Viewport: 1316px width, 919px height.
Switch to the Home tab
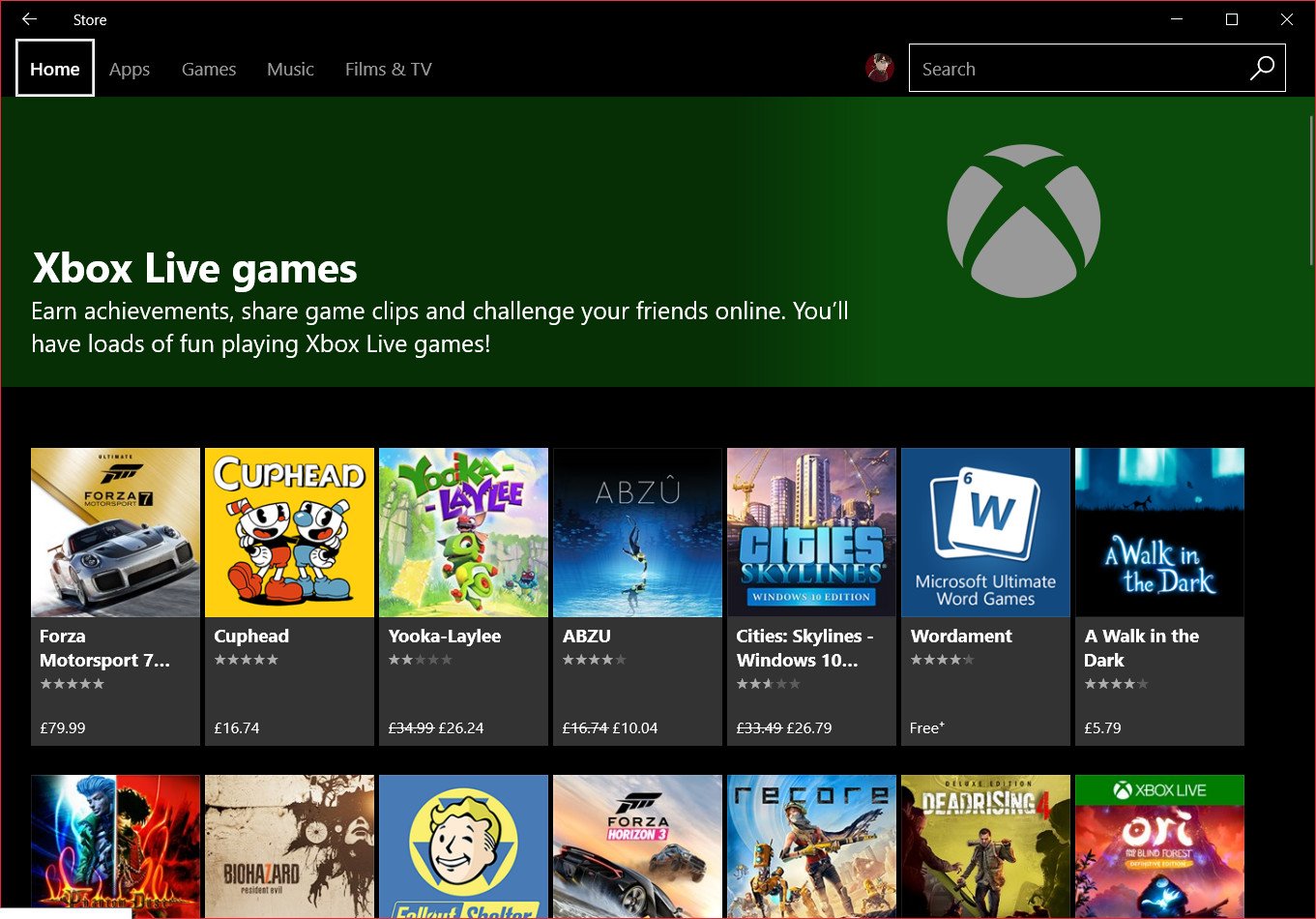[55, 69]
